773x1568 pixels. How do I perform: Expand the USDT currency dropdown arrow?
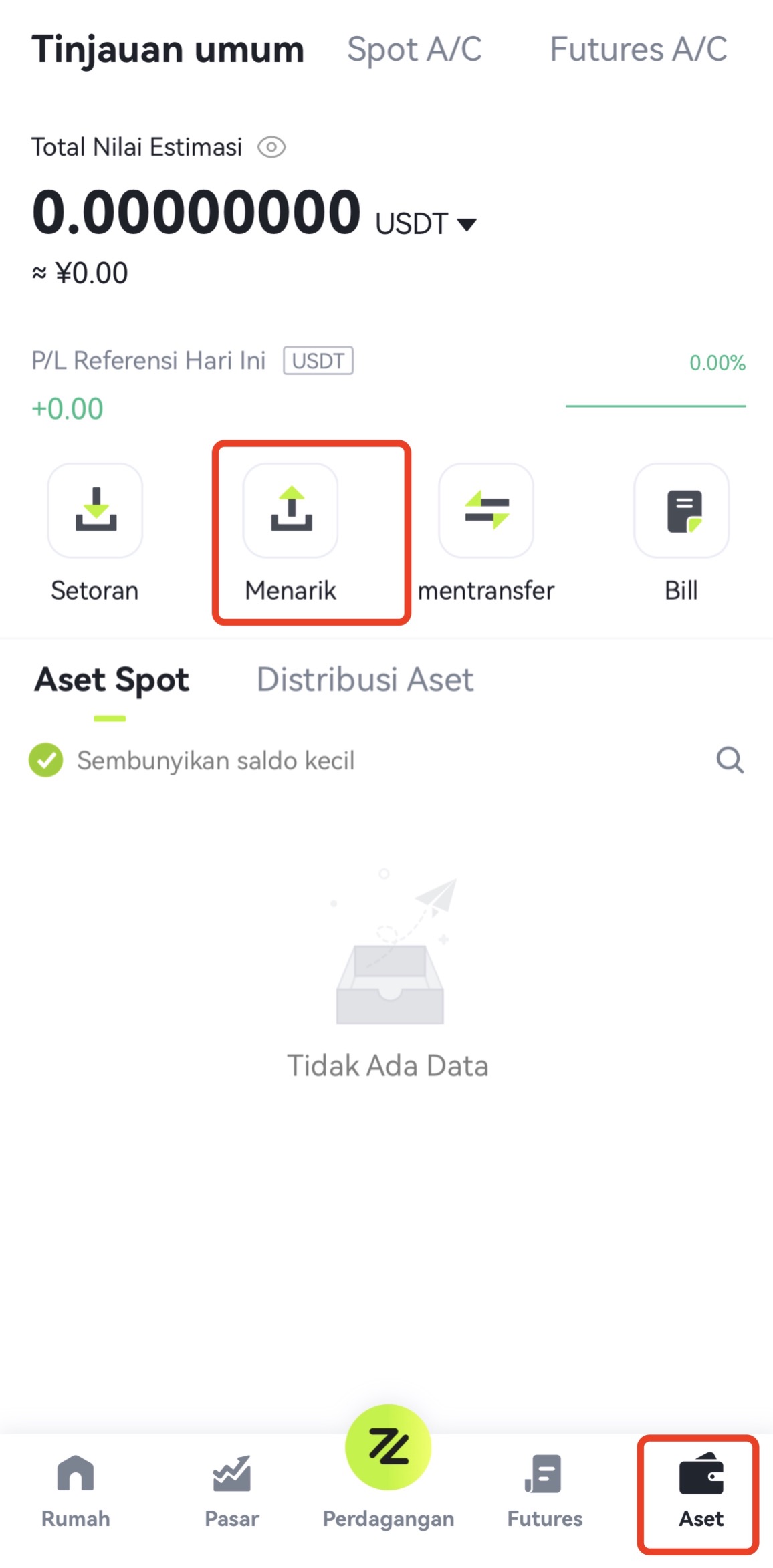point(467,224)
